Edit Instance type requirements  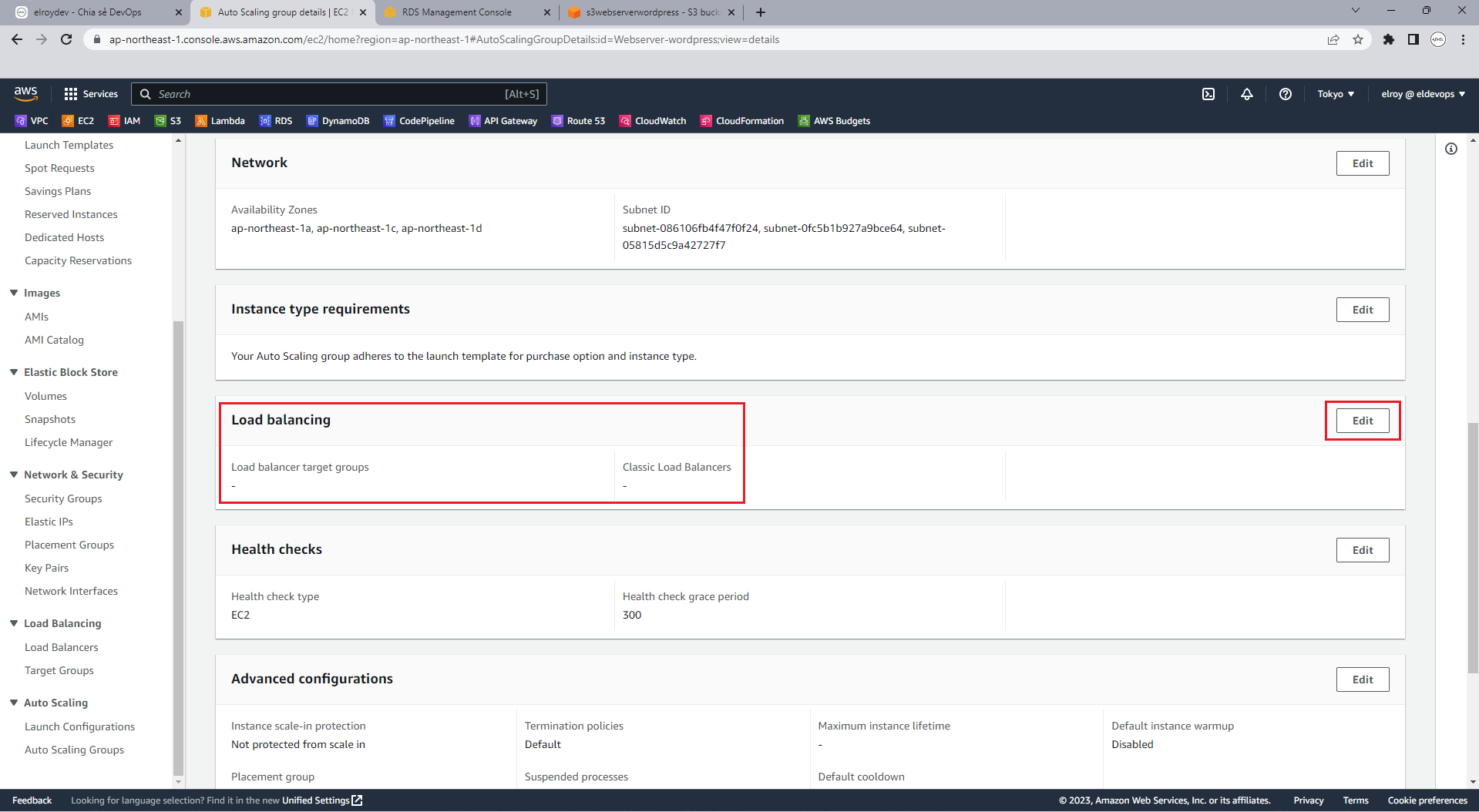[1362, 310]
